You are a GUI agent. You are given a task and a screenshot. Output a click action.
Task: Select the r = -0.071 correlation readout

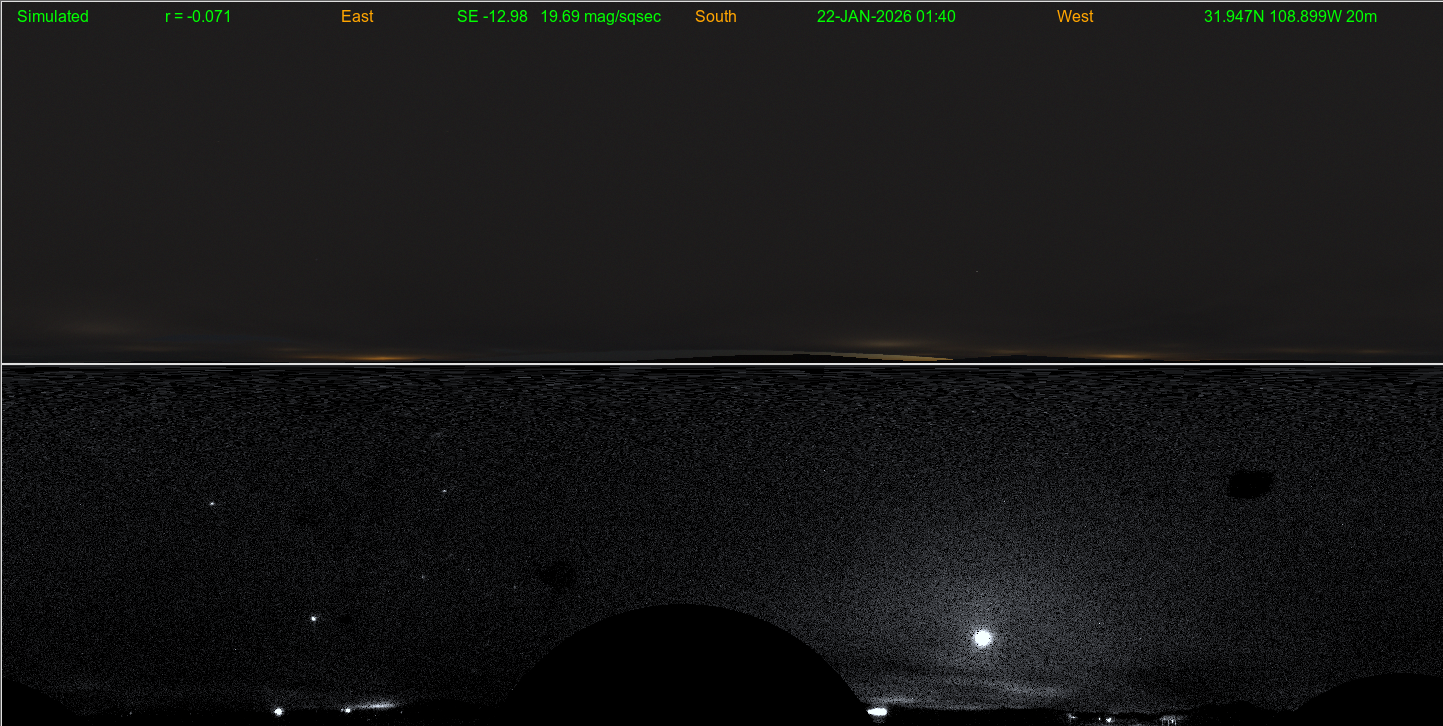pos(198,17)
